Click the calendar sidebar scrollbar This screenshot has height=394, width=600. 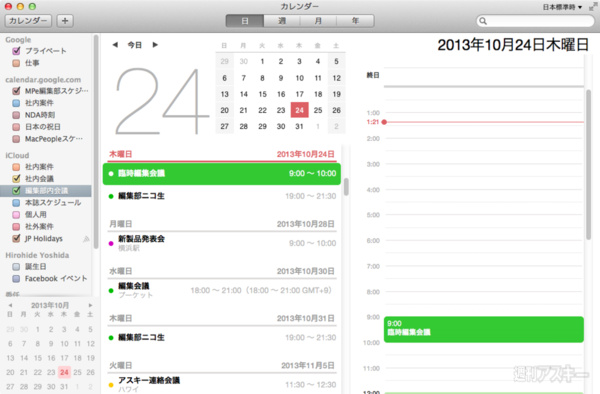pyautogui.click(x=96, y=142)
